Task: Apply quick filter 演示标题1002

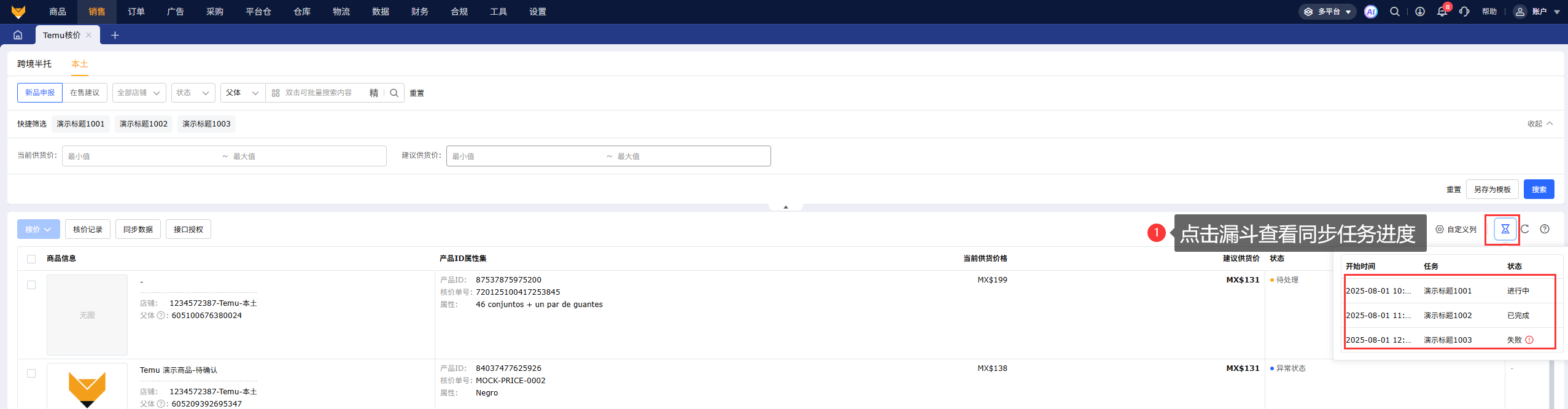Action: pos(144,124)
